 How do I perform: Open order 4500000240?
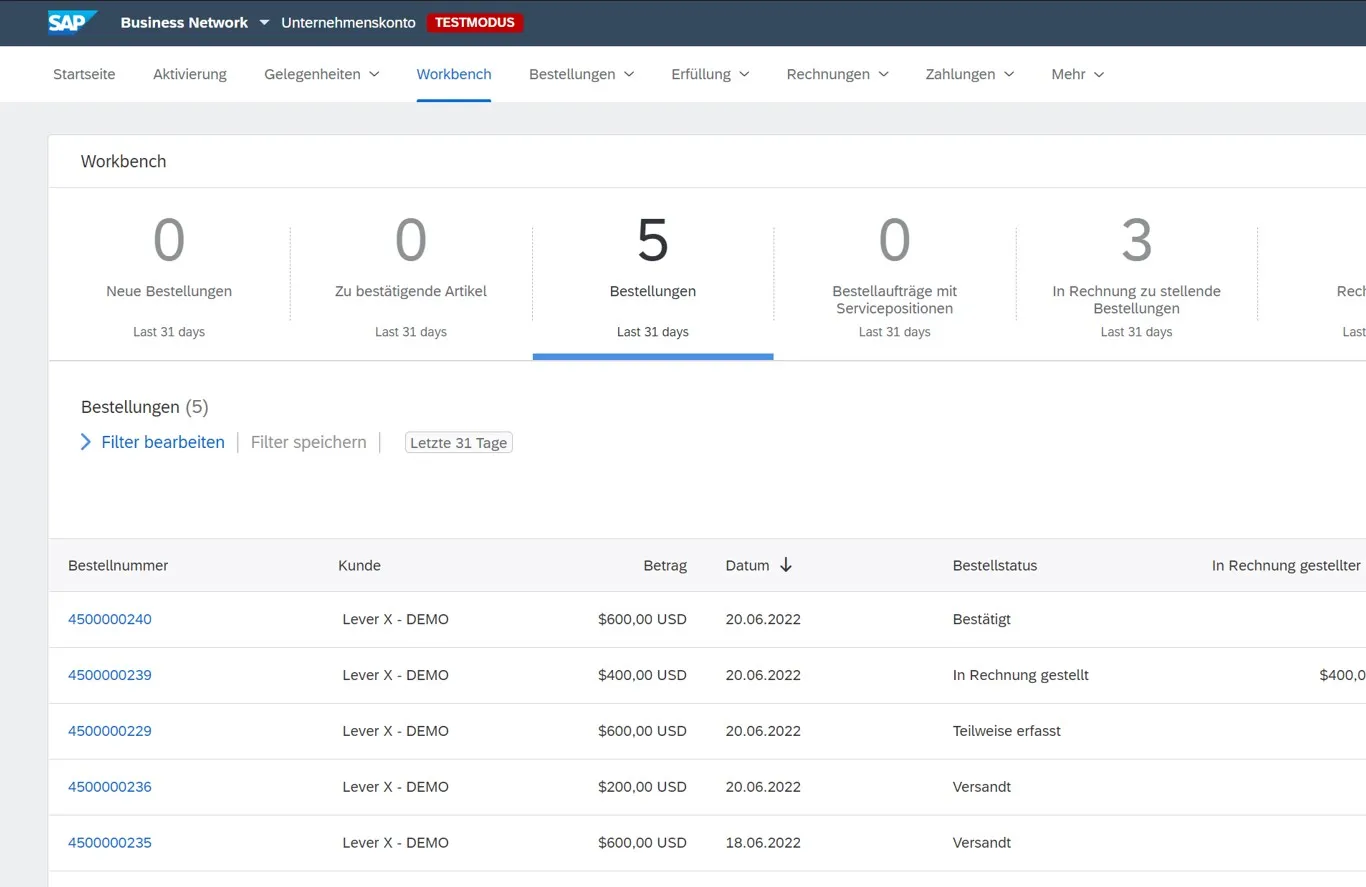click(x=110, y=619)
